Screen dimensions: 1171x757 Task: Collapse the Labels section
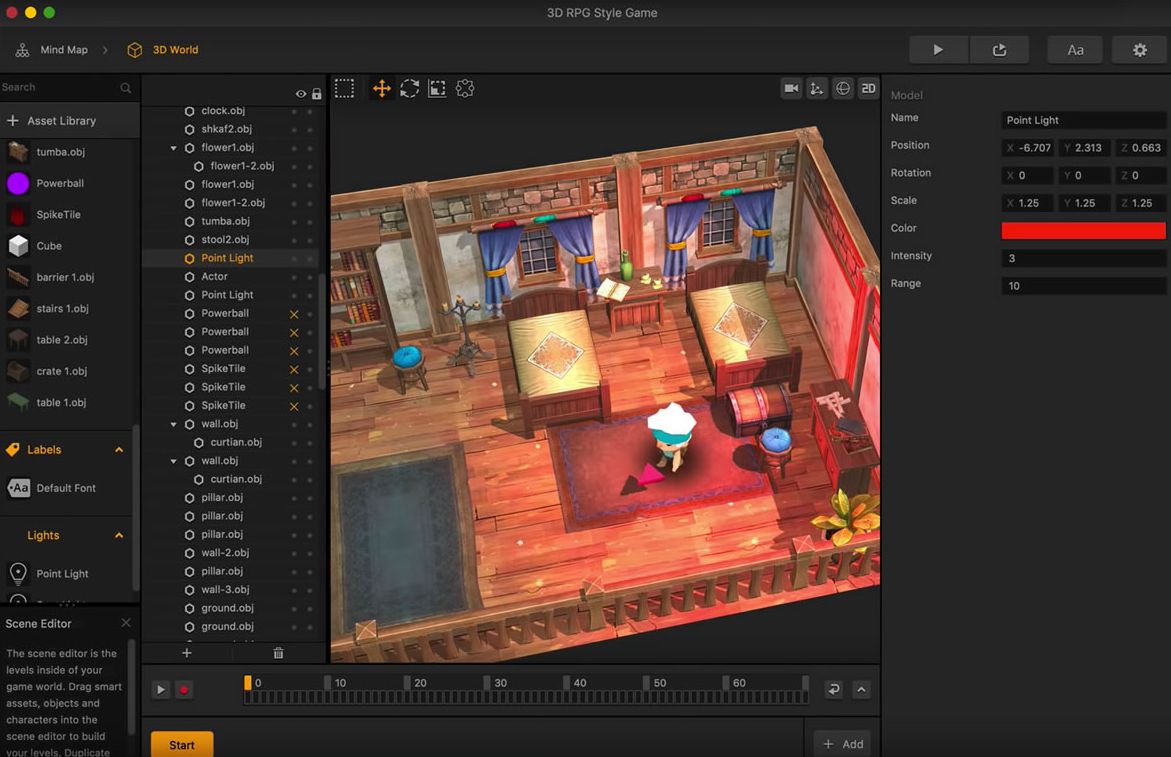119,449
